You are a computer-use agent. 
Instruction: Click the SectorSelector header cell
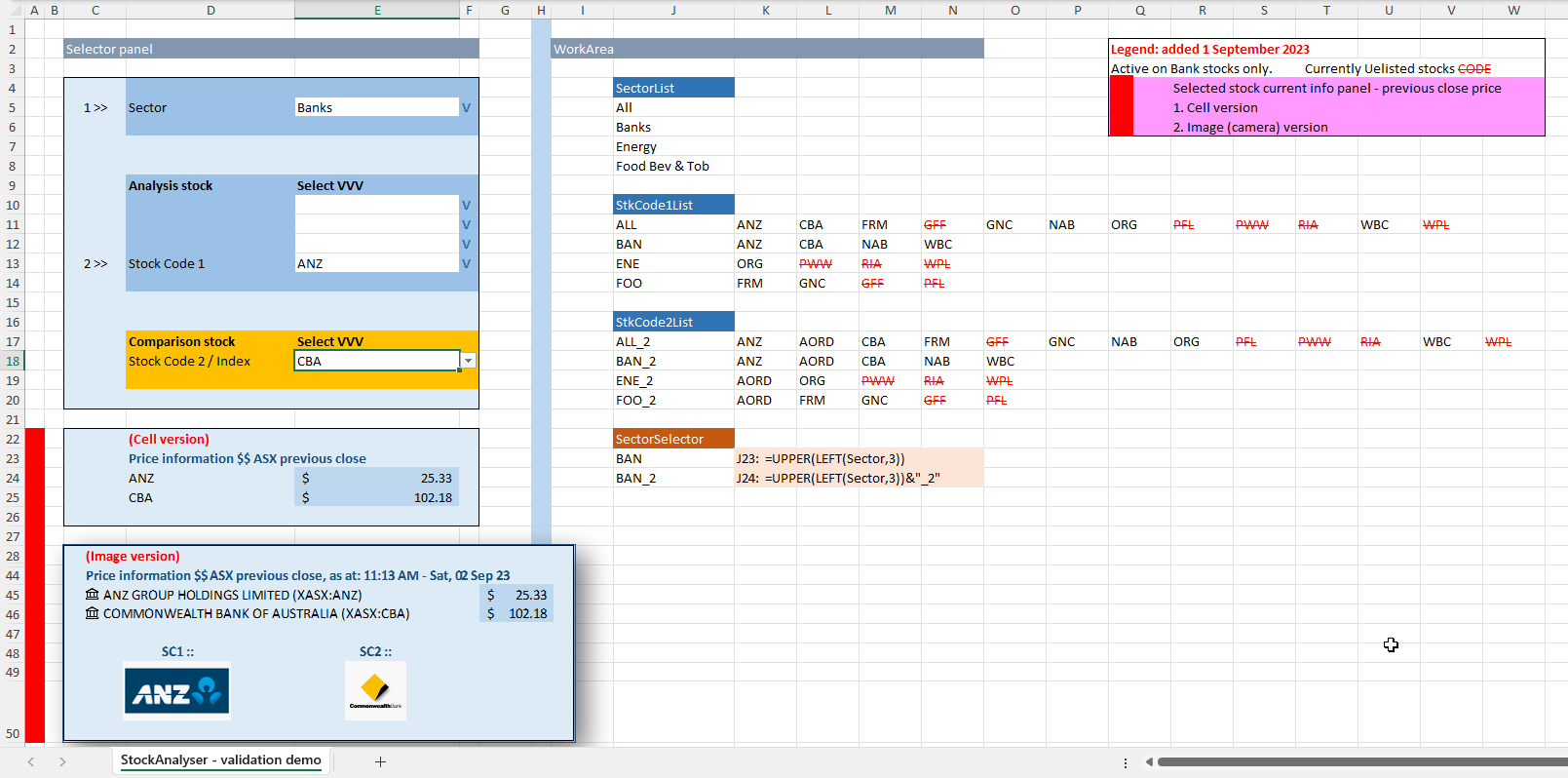(x=673, y=439)
